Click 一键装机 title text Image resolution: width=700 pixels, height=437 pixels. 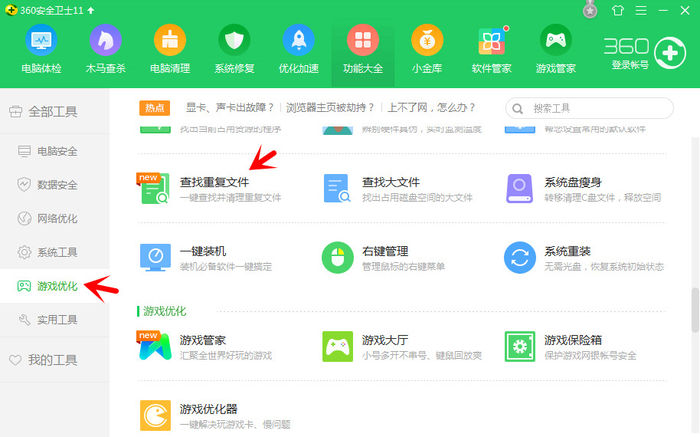click(x=203, y=251)
